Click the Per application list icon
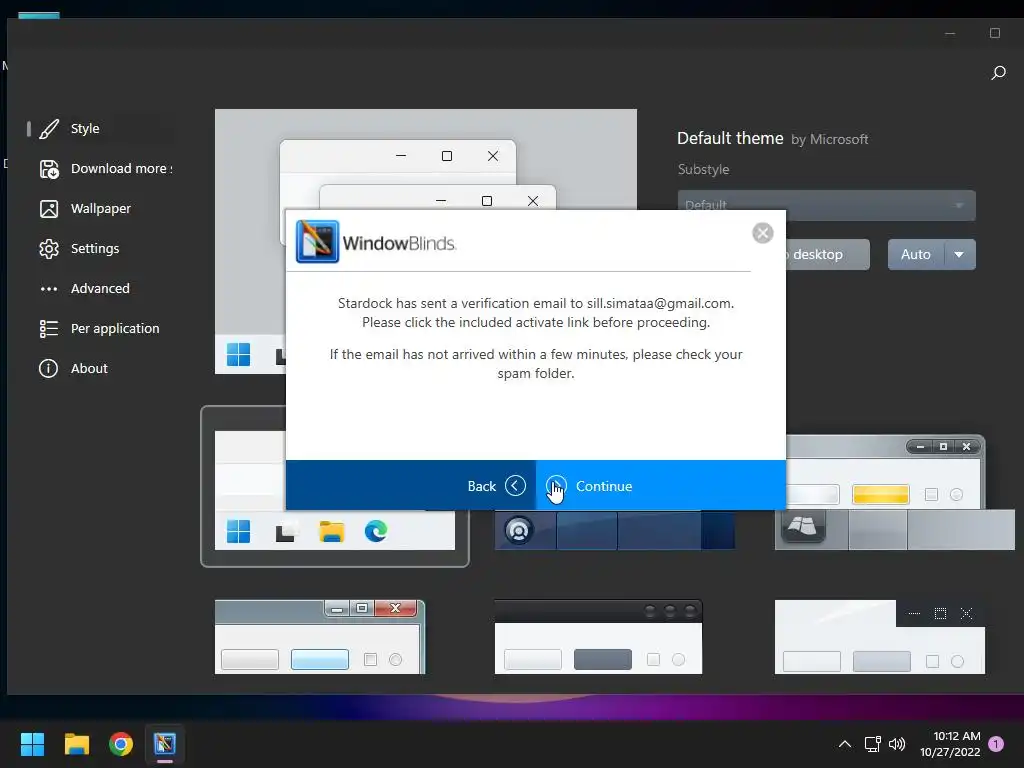Image resolution: width=1024 pixels, height=768 pixels. click(x=49, y=328)
